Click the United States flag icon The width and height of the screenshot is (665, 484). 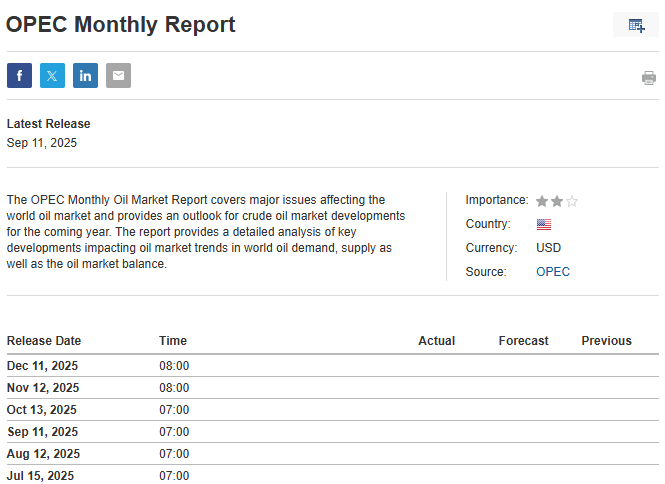[x=543, y=225]
